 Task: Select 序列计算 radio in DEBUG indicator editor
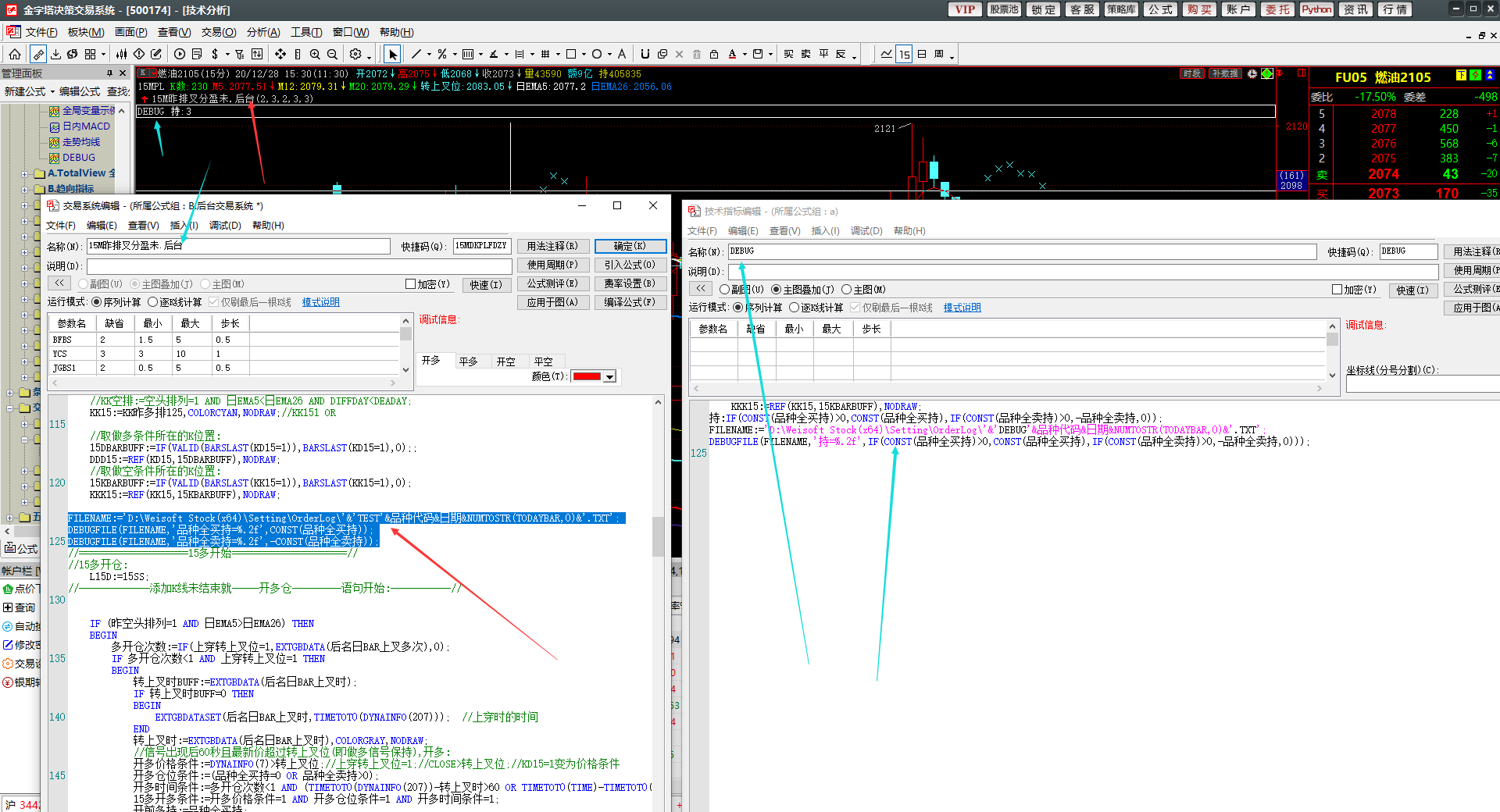[737, 308]
